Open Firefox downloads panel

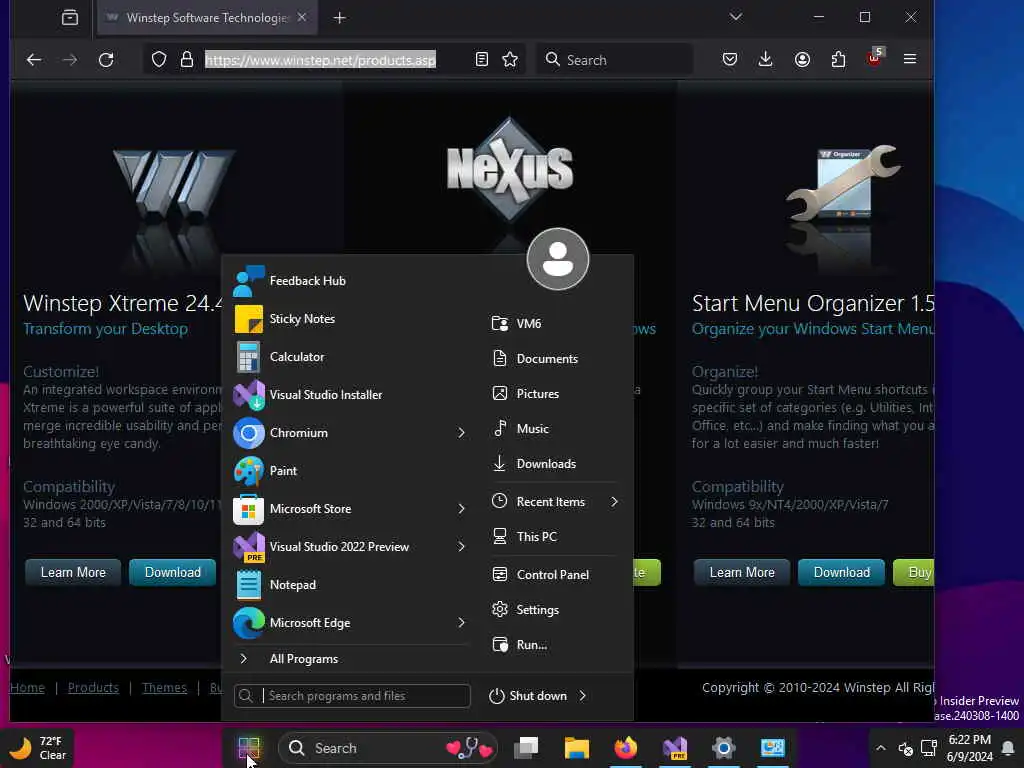click(x=766, y=60)
